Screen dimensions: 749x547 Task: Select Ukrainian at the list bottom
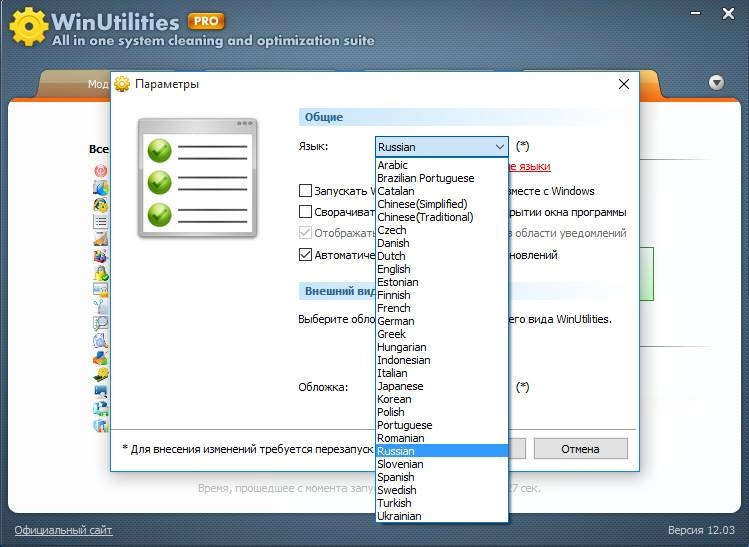click(x=441, y=516)
